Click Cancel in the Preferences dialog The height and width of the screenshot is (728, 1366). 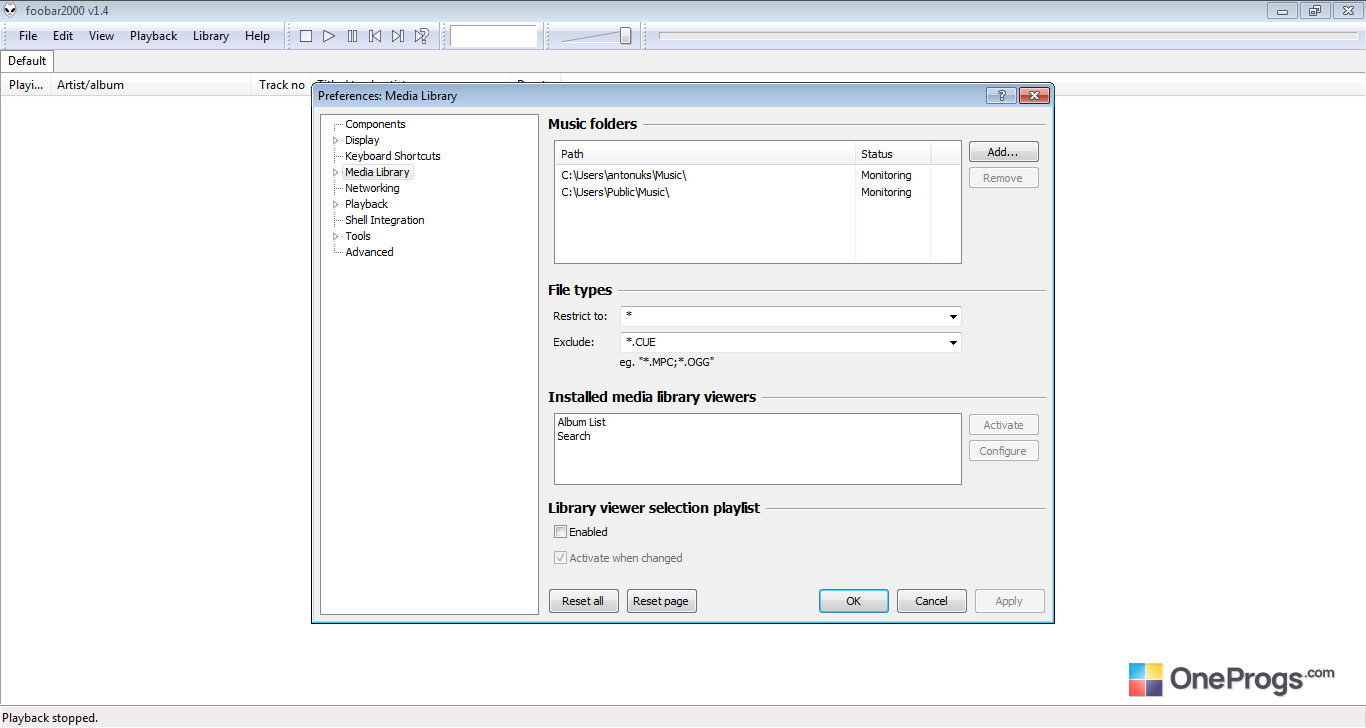tap(931, 601)
